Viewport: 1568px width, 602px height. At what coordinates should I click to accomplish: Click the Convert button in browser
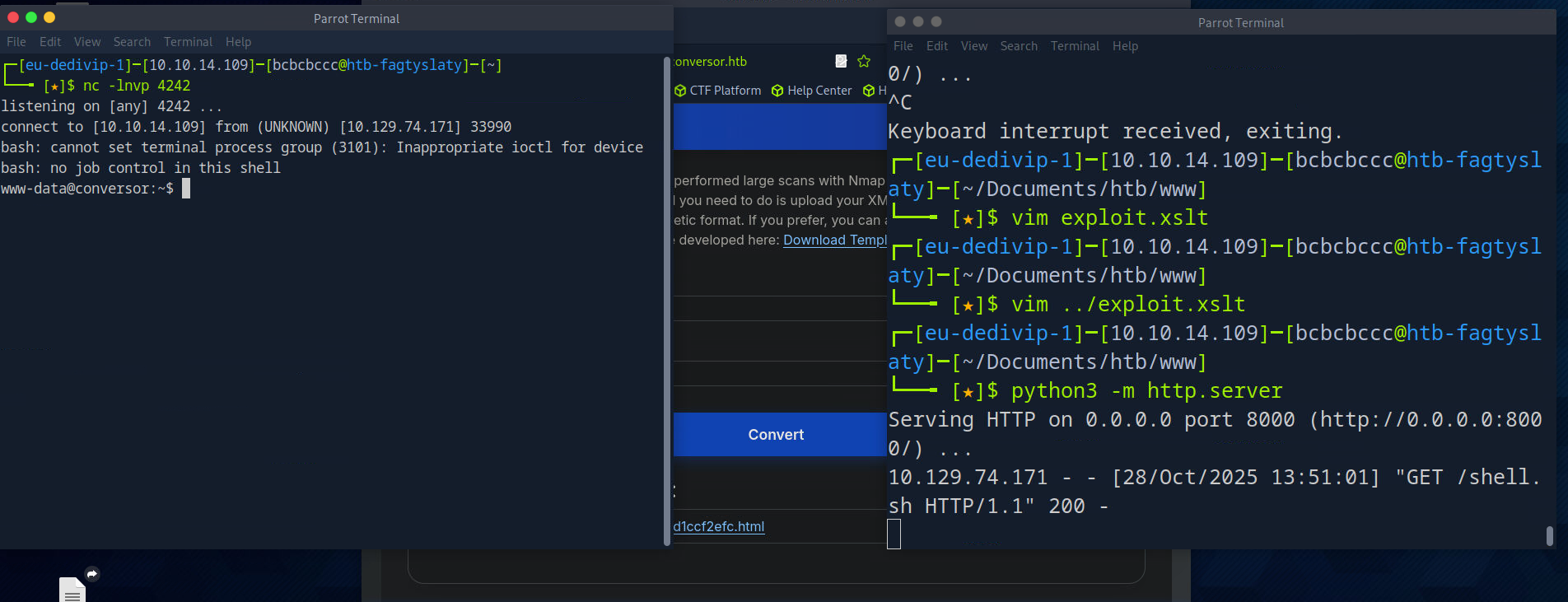tap(780, 434)
